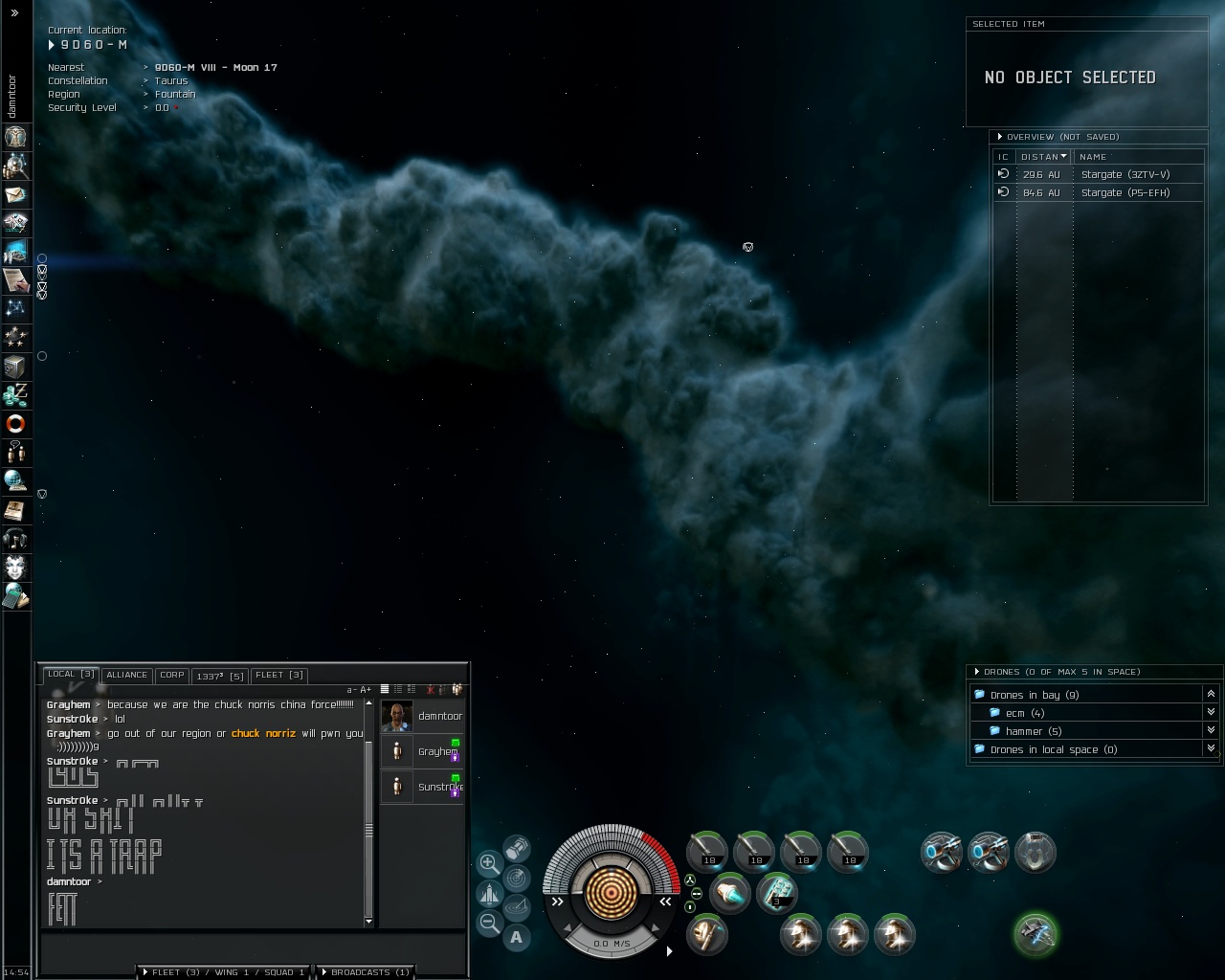Viewport: 1225px width, 980px height.
Task: Click the zoom out magnifier on HUD
Action: pos(489,923)
